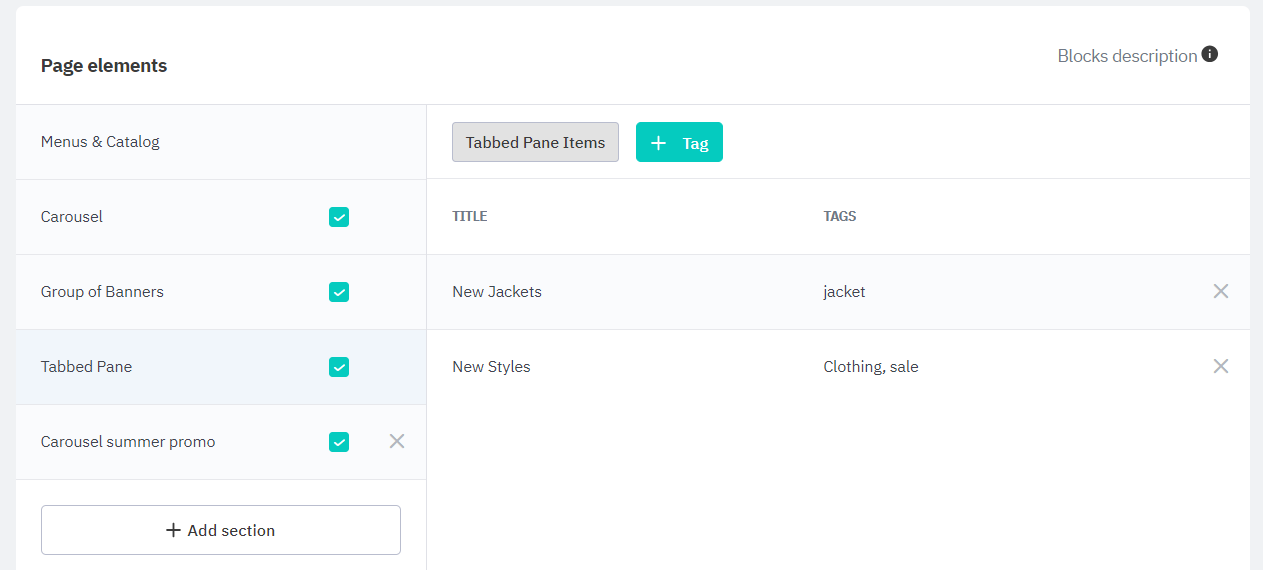
Task: Open the Carousel summer promo section
Action: click(128, 442)
